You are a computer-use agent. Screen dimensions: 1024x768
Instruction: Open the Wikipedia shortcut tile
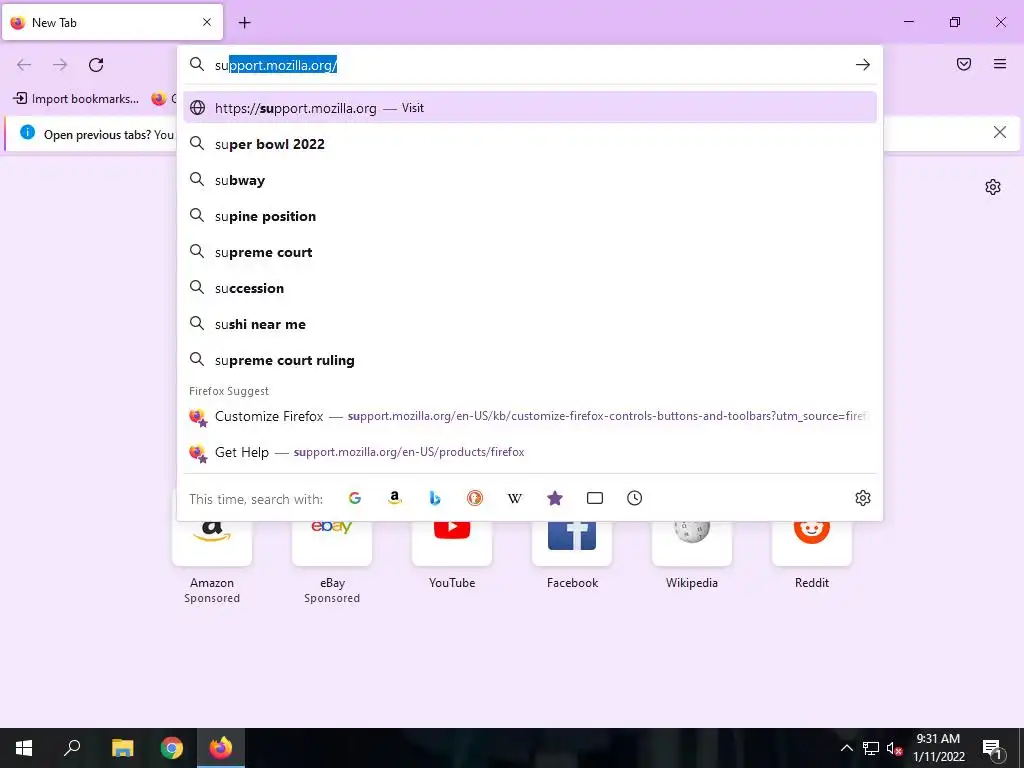[x=692, y=544]
